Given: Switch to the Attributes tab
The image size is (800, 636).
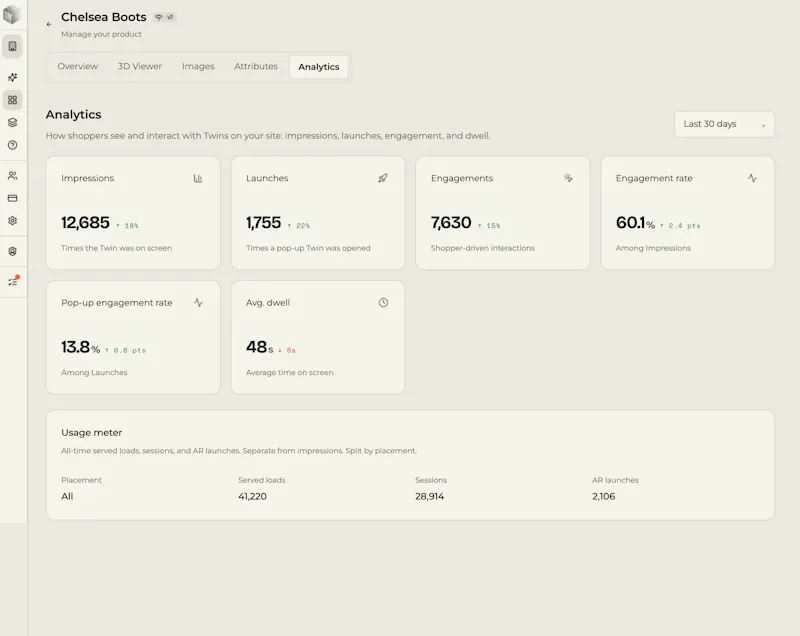Looking at the screenshot, I should [x=256, y=66].
